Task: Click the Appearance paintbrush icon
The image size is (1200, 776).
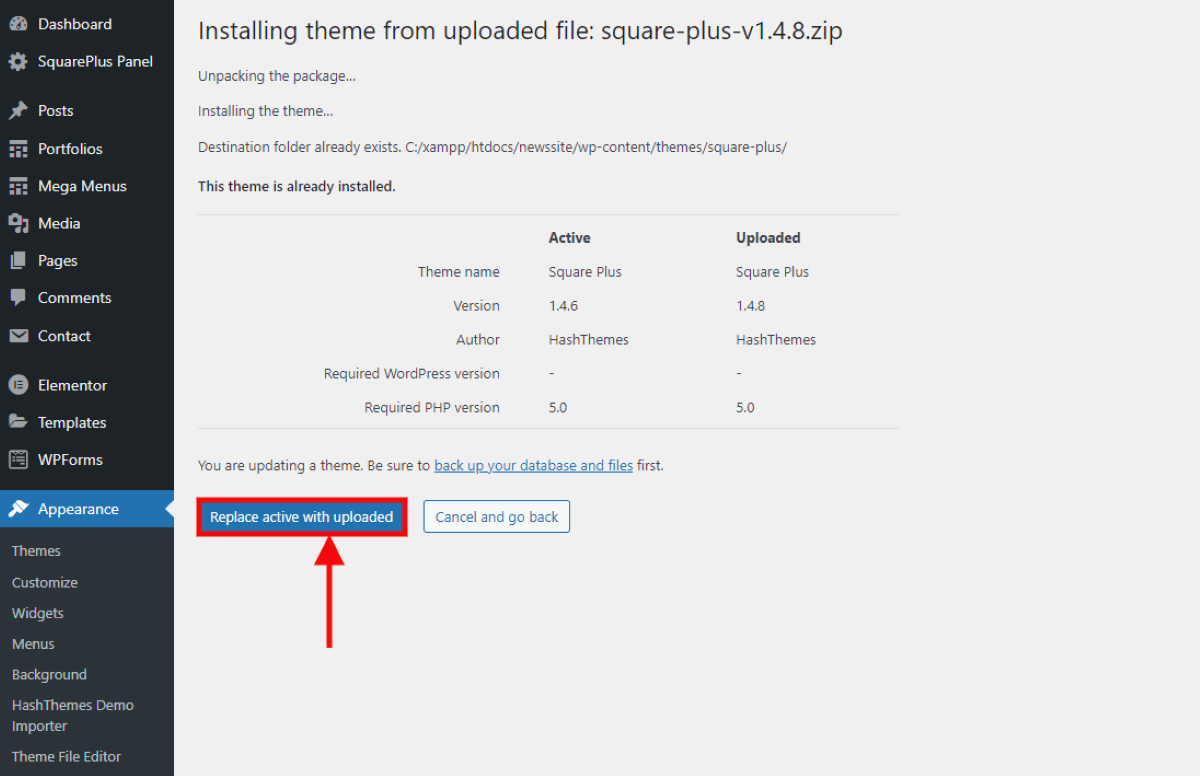Action: [x=18, y=509]
